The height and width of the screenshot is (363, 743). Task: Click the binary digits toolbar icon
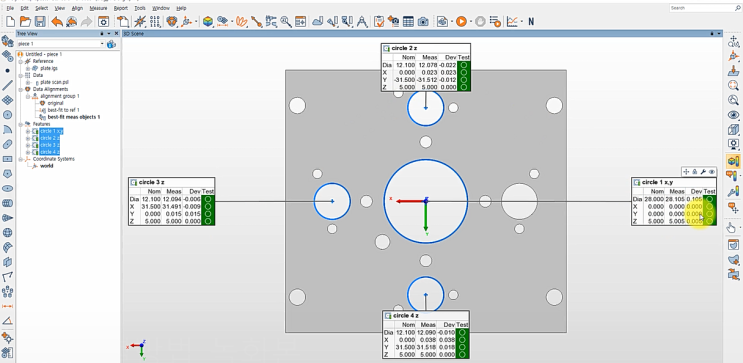pyautogui.click(x=154, y=21)
